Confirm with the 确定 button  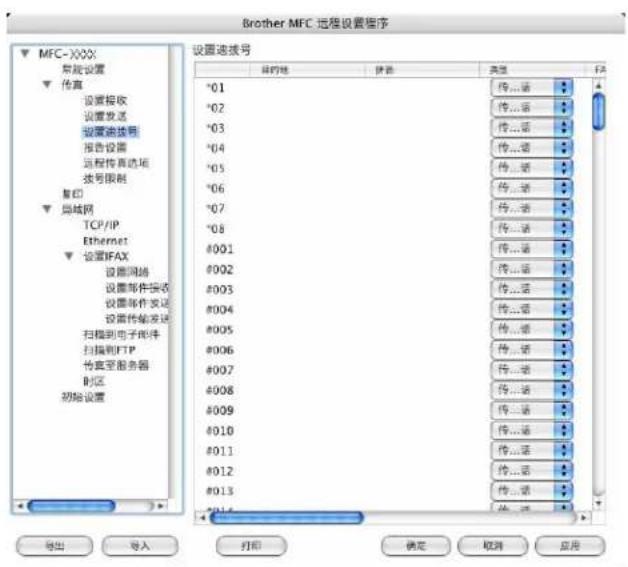(x=416, y=546)
